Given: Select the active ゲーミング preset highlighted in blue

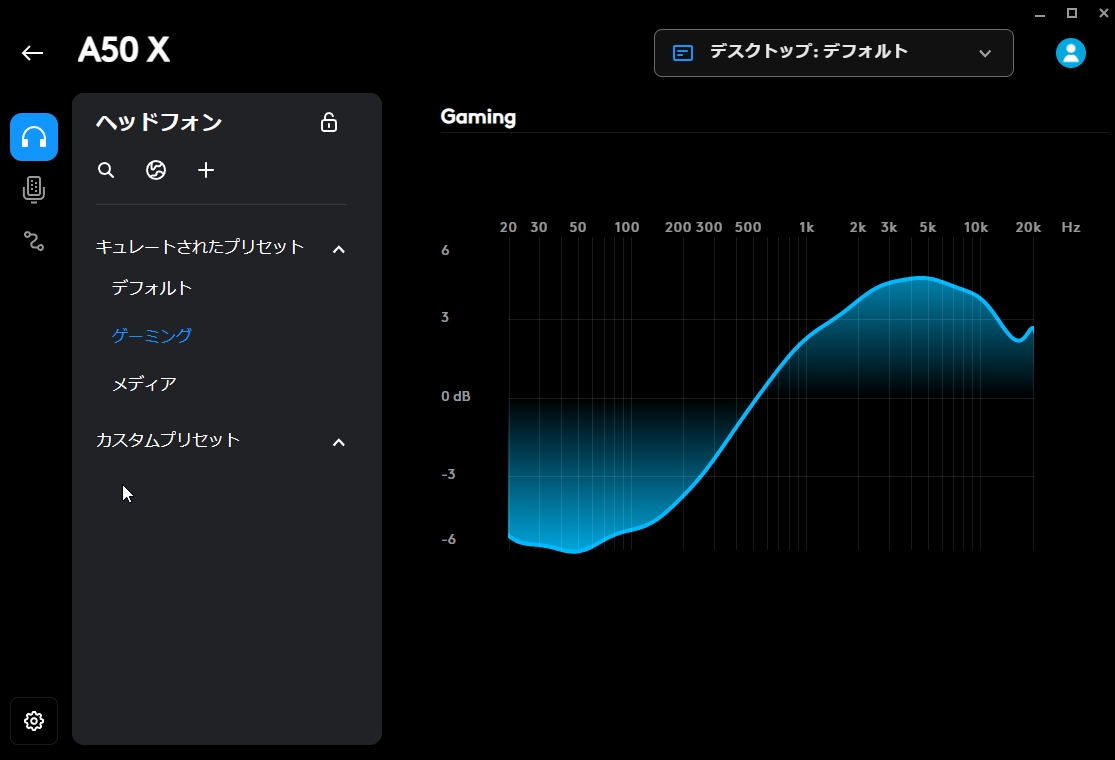Looking at the screenshot, I should [x=151, y=335].
